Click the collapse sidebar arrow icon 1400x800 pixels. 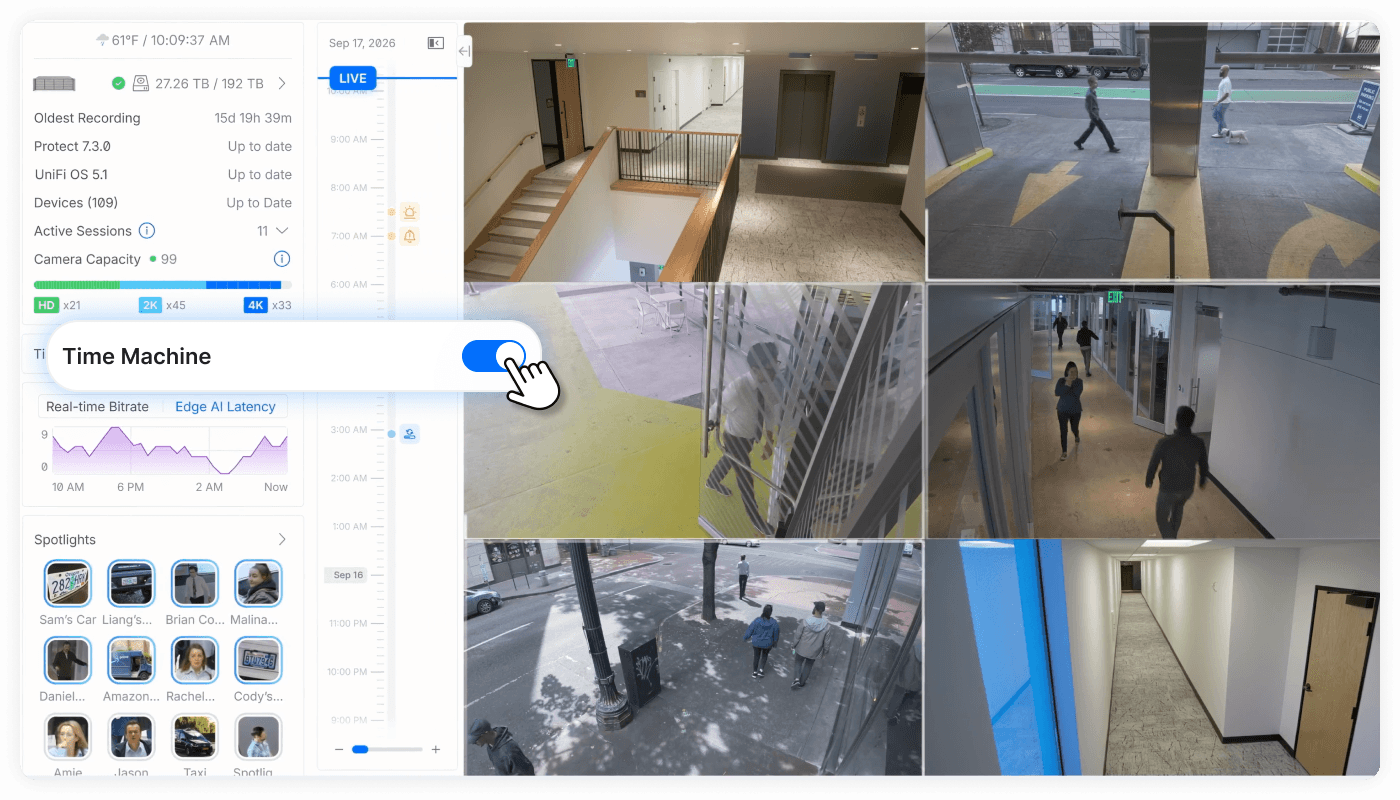[464, 51]
